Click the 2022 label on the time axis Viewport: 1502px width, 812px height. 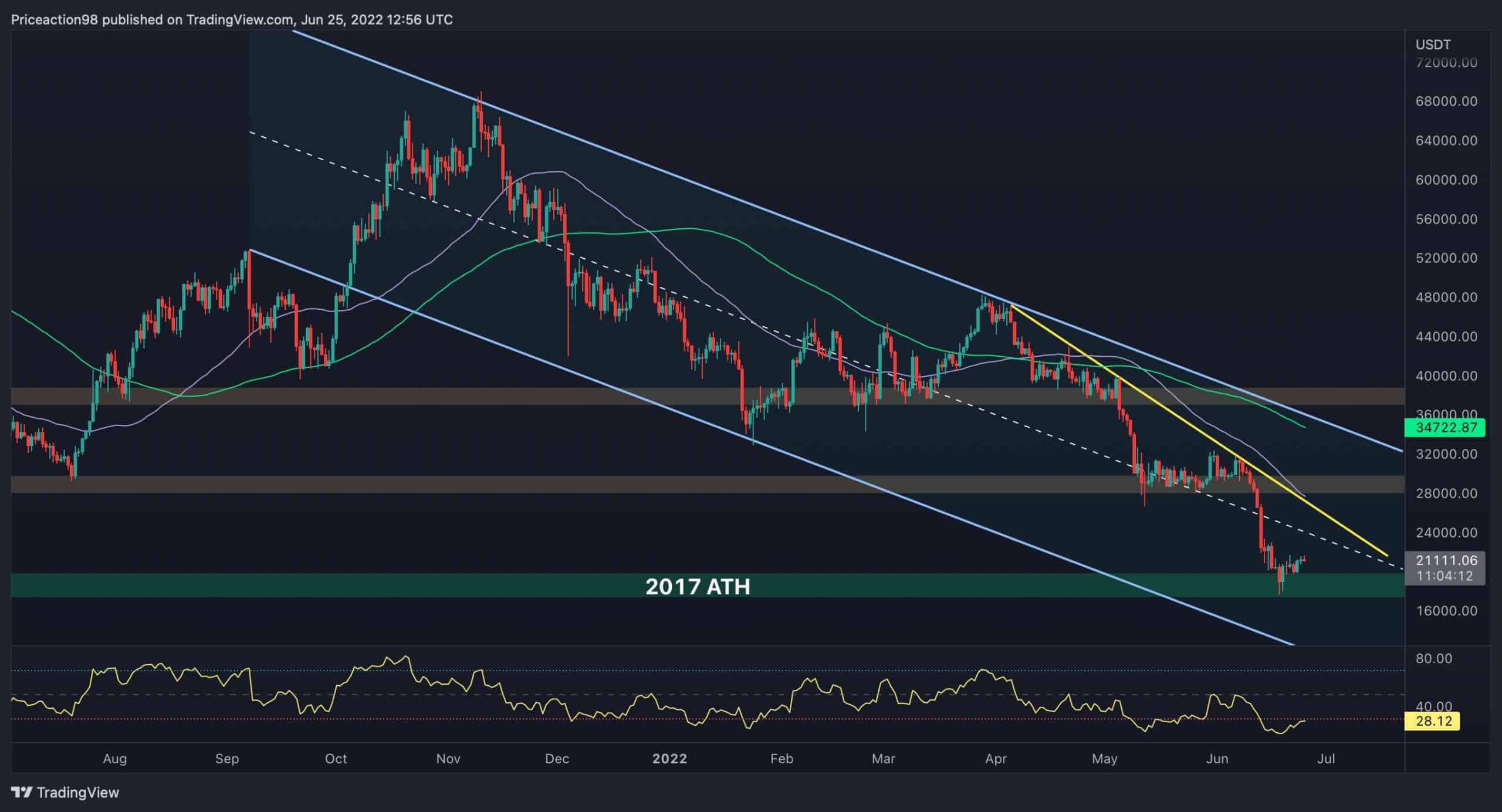(x=670, y=758)
